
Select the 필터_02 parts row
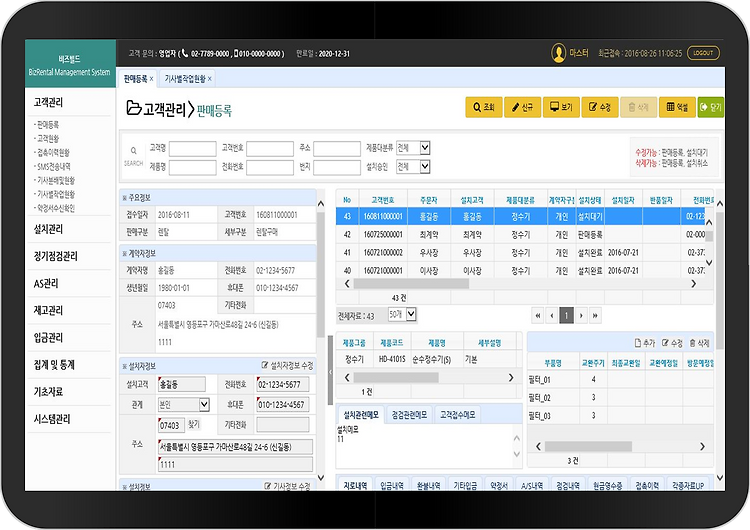tap(620, 398)
